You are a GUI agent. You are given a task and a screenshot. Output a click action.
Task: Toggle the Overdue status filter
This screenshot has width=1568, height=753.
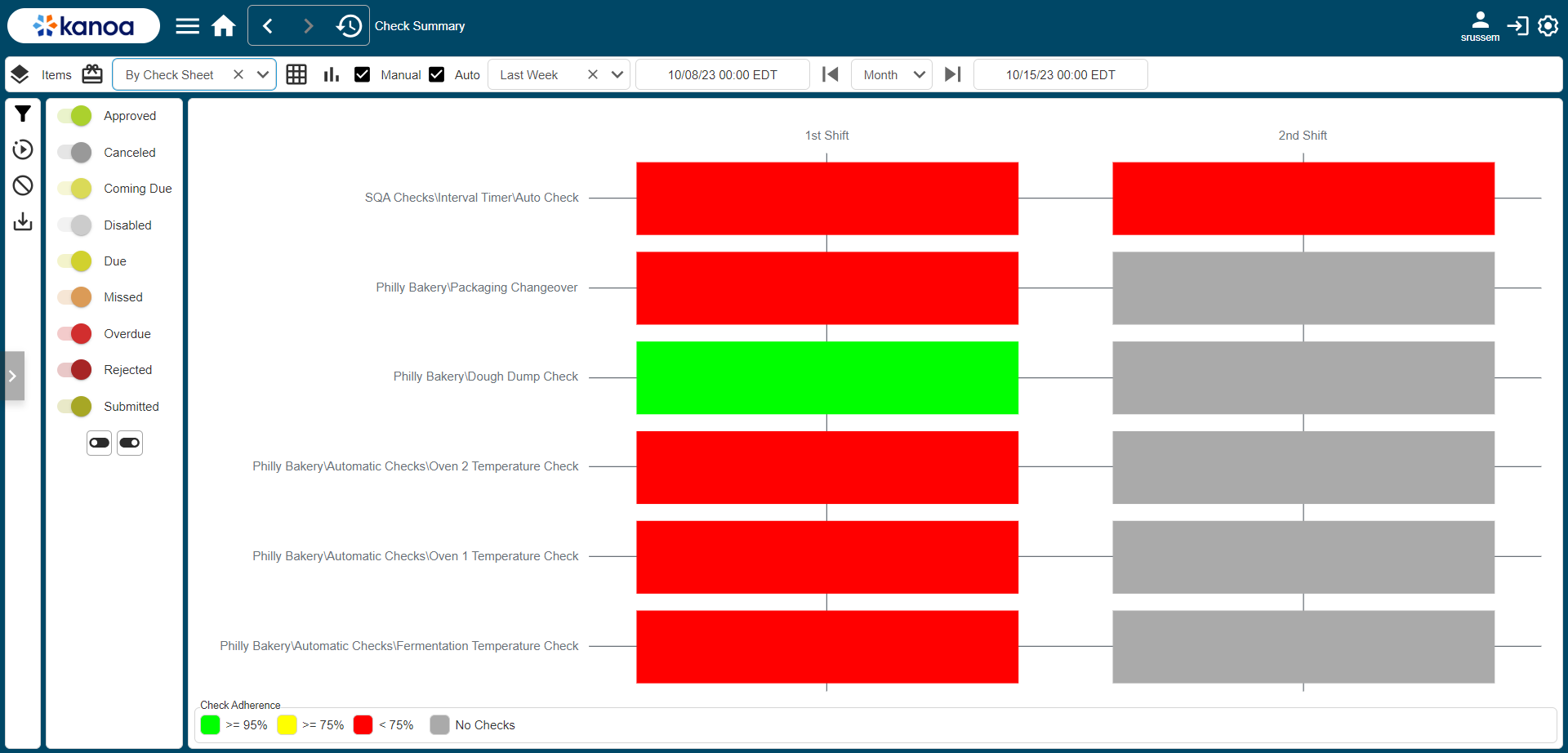click(75, 334)
